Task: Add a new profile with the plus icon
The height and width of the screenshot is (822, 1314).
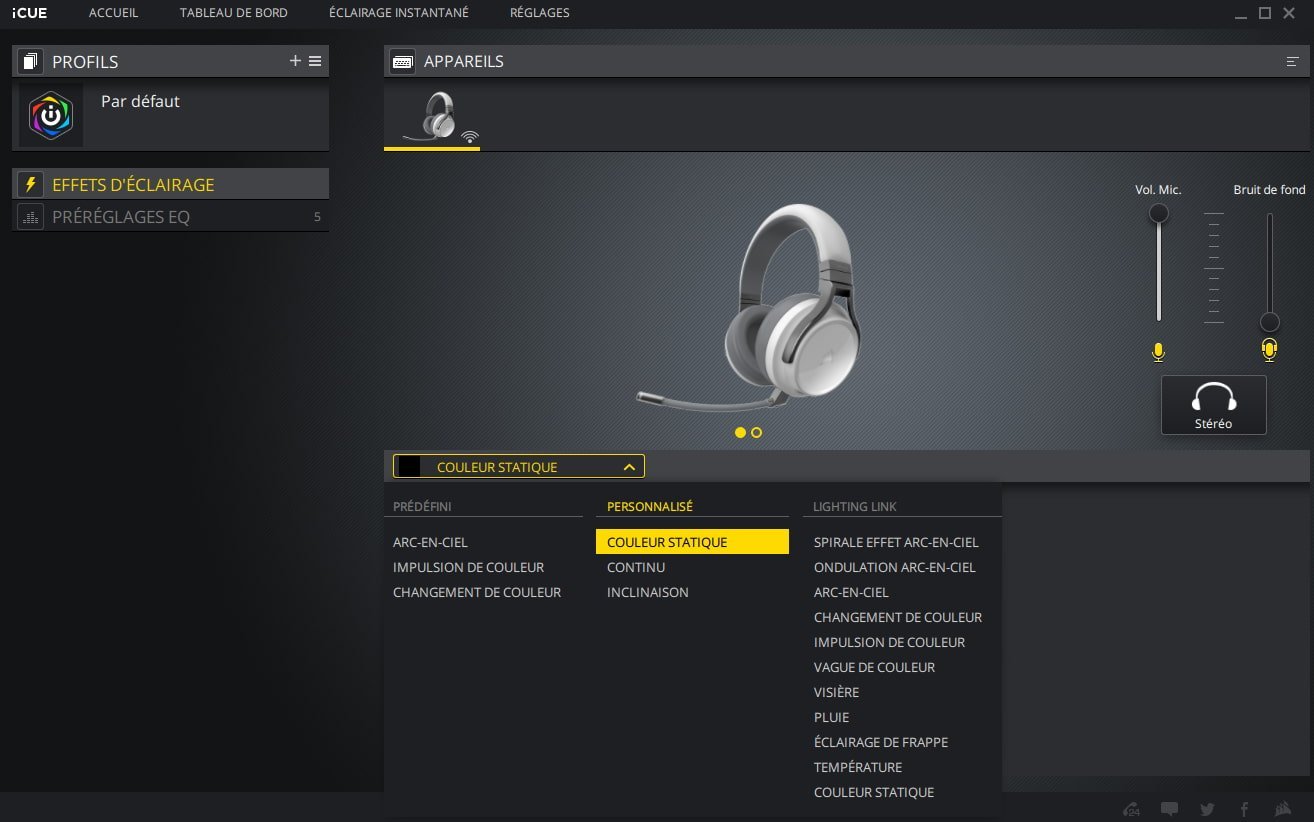Action: 295,61
